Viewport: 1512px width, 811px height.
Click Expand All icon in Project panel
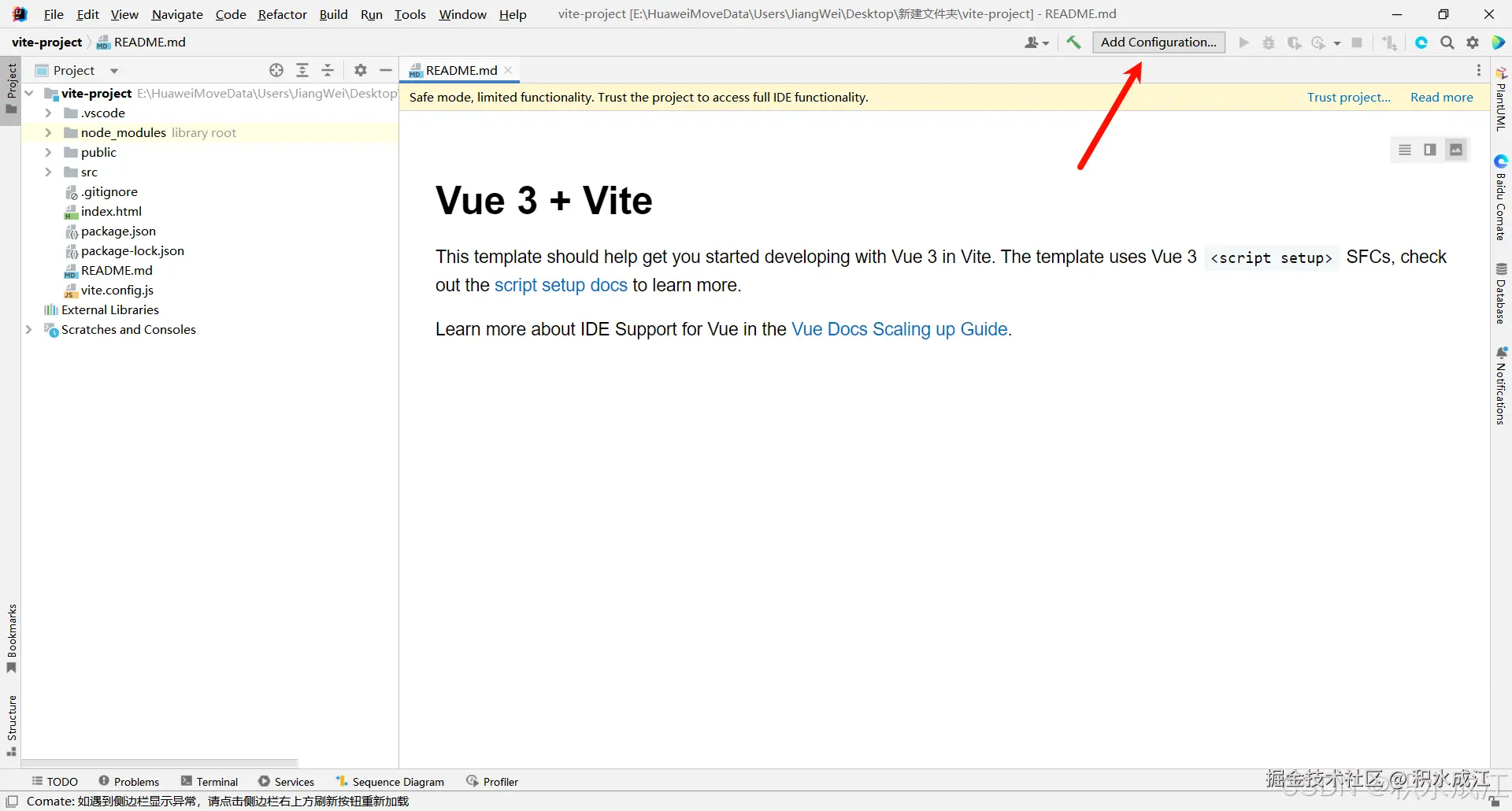(302, 70)
